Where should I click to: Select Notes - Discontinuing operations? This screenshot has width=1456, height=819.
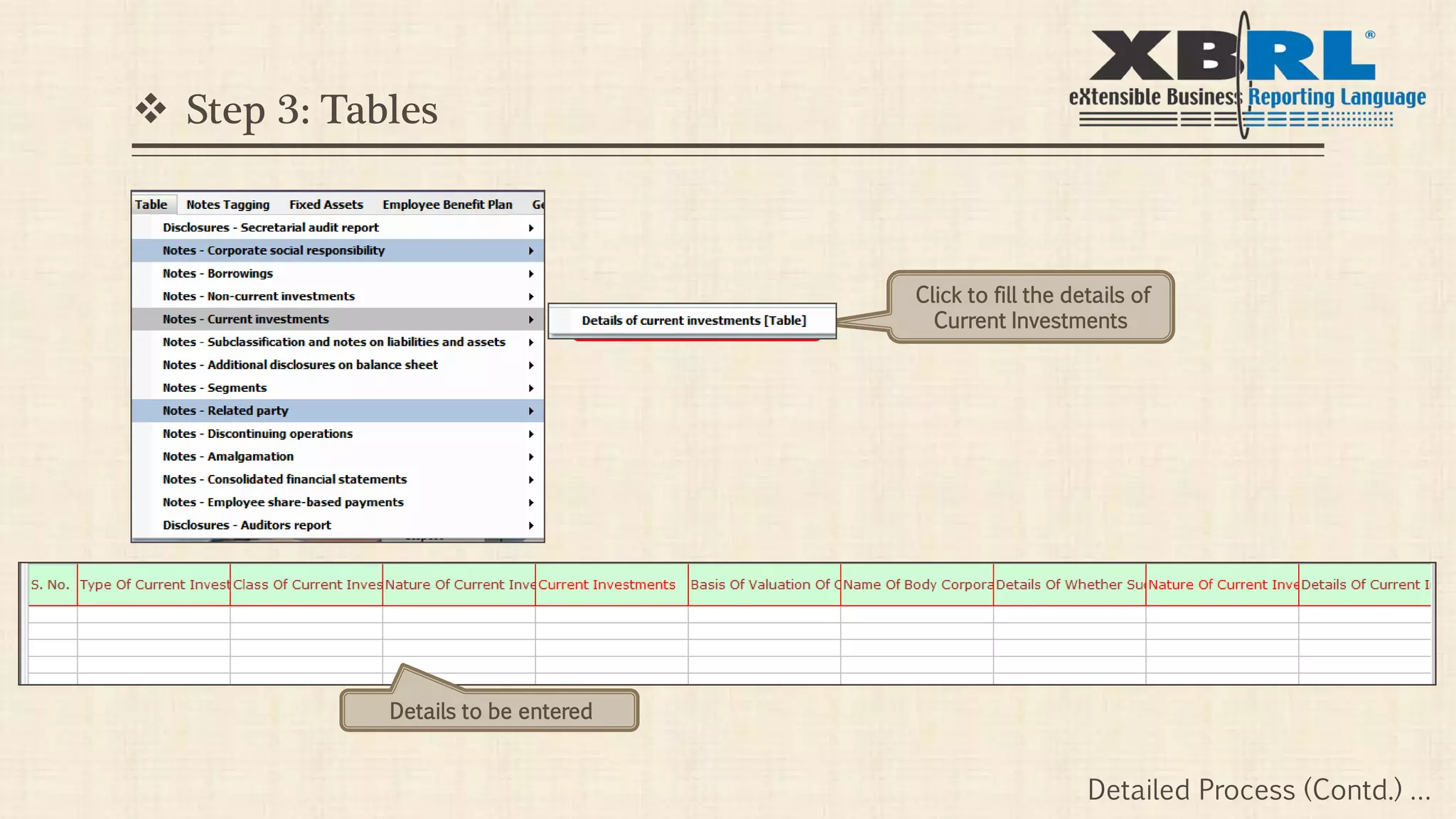point(338,434)
